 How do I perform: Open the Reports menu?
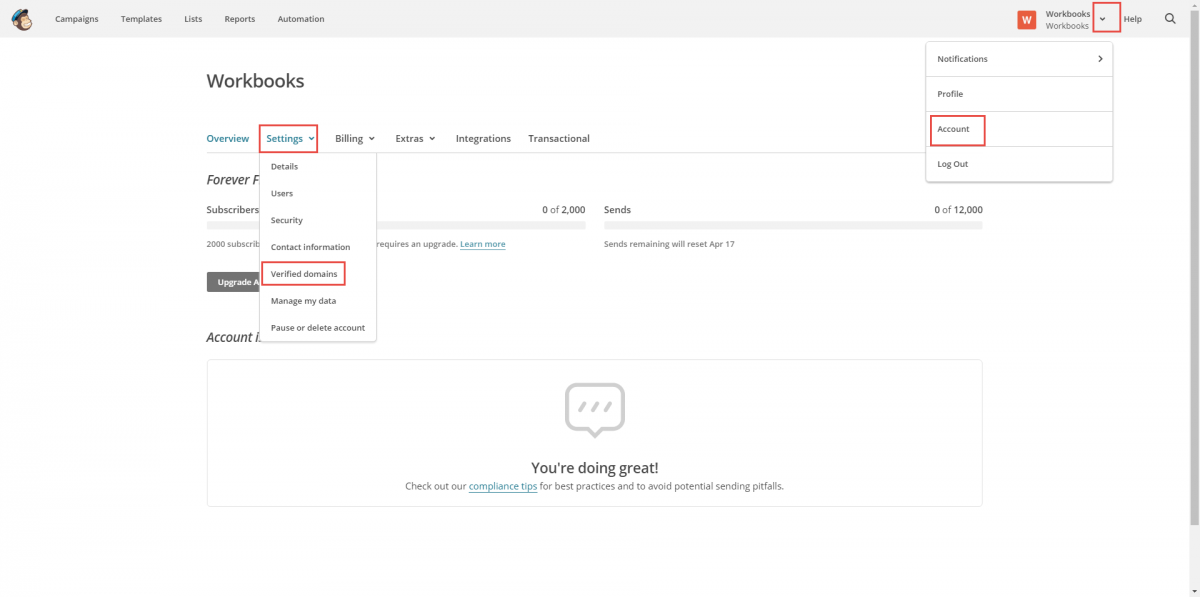pos(239,19)
